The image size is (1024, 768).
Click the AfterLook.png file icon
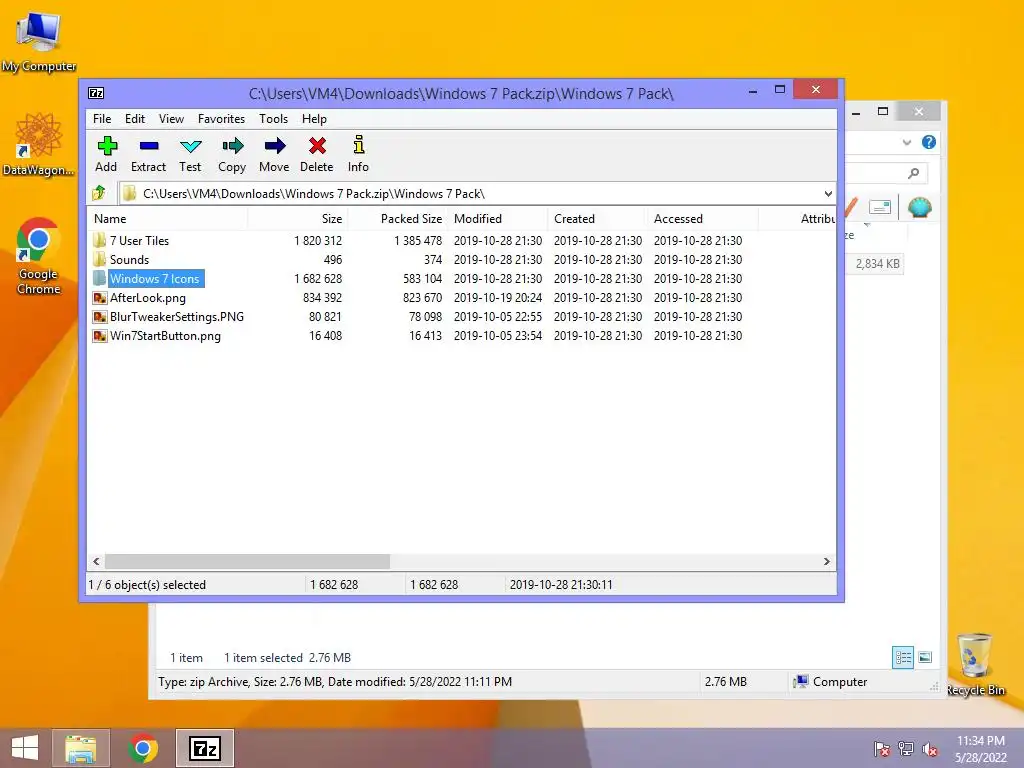[x=100, y=298]
